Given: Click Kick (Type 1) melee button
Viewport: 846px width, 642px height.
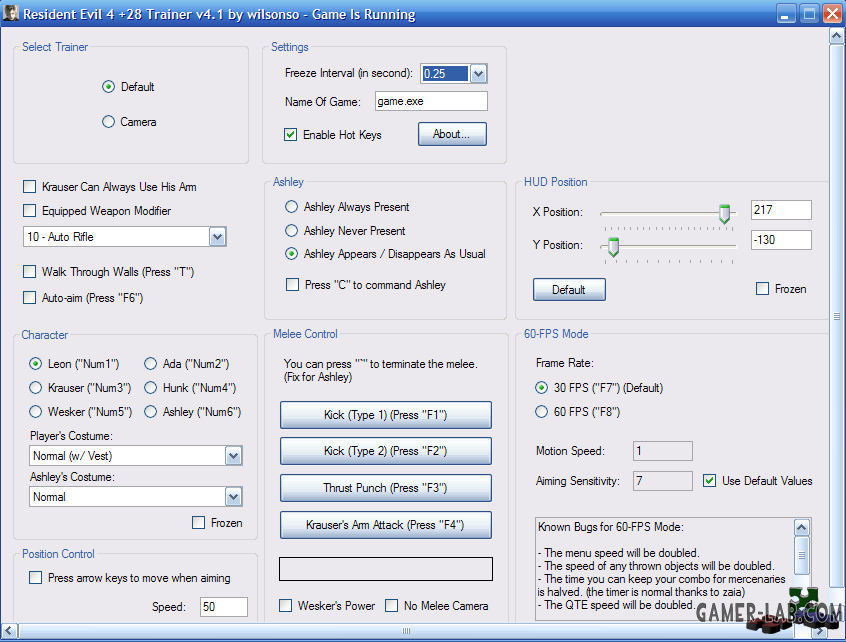Looking at the screenshot, I should click(386, 415).
